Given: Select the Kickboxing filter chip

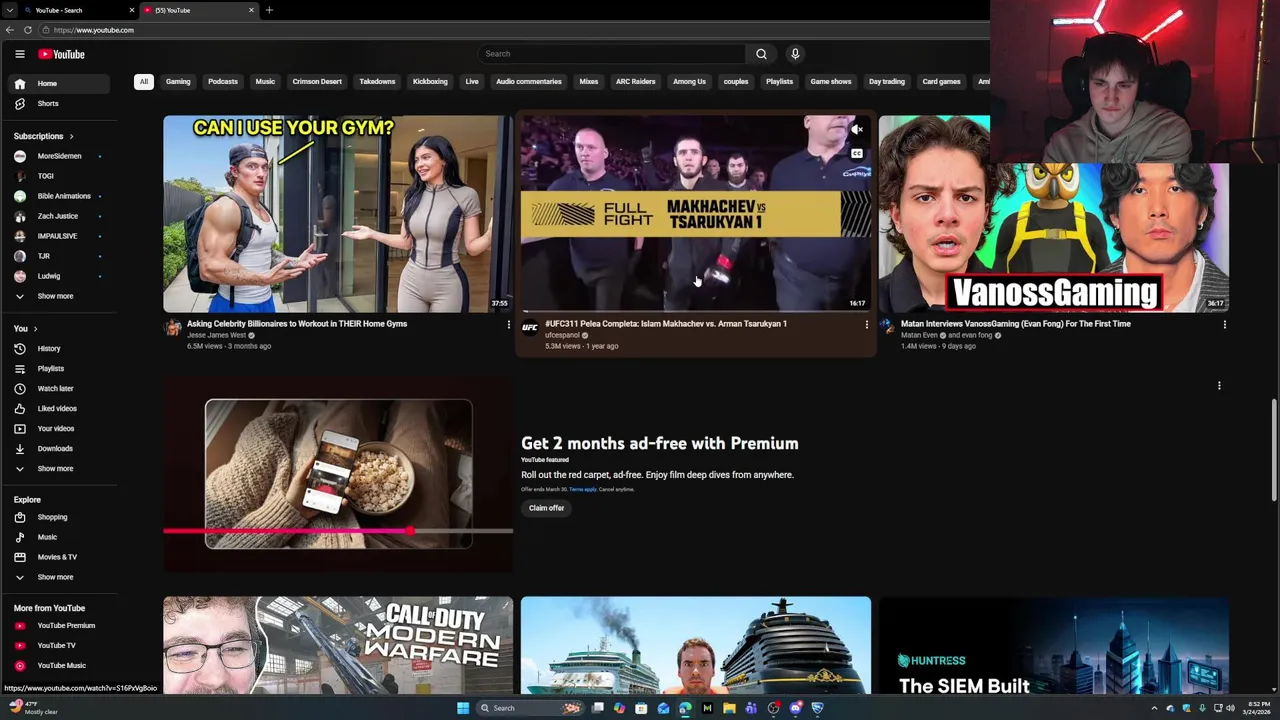Looking at the screenshot, I should pos(430,82).
